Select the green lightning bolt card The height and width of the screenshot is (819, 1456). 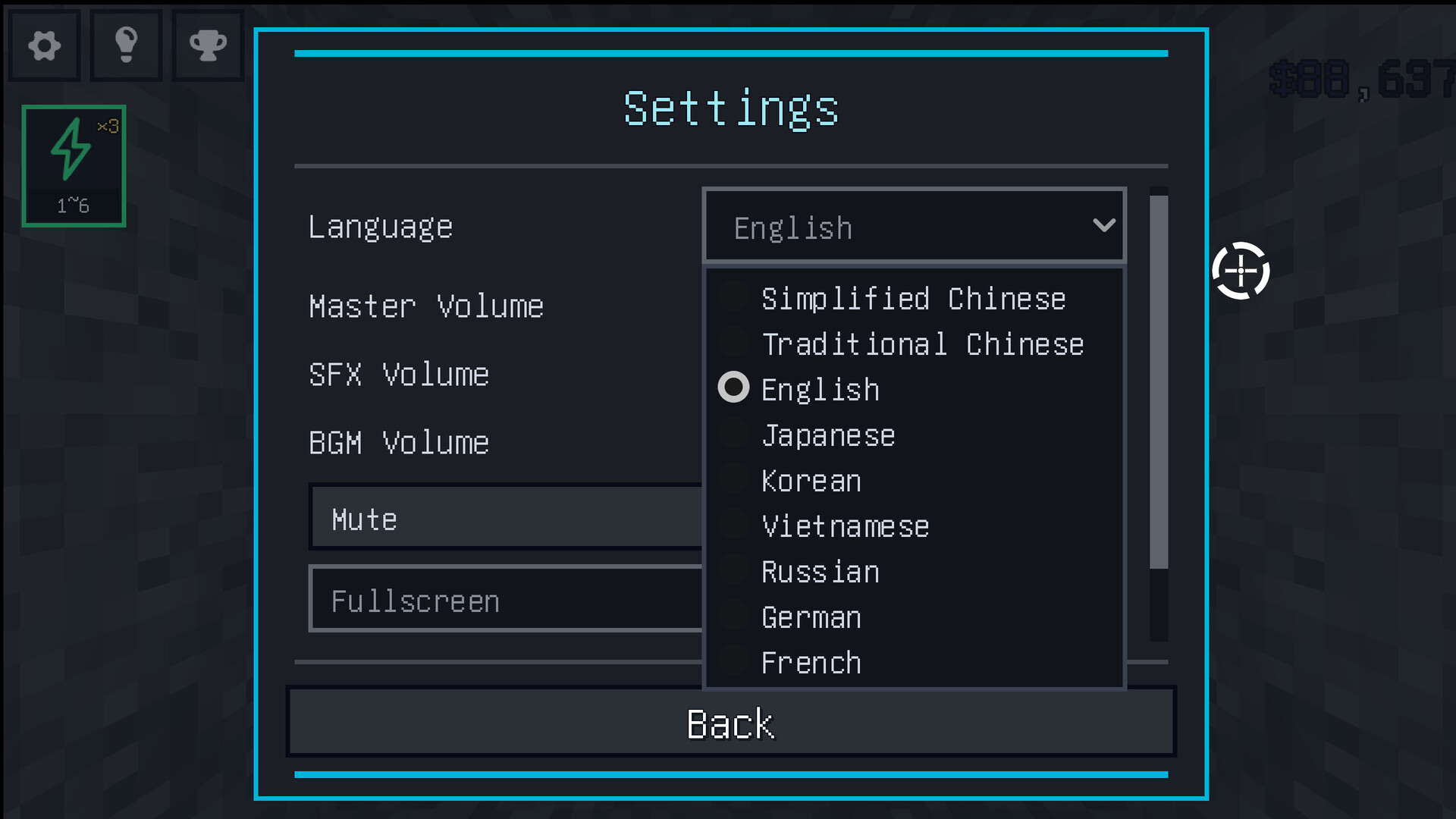pyautogui.click(x=74, y=166)
